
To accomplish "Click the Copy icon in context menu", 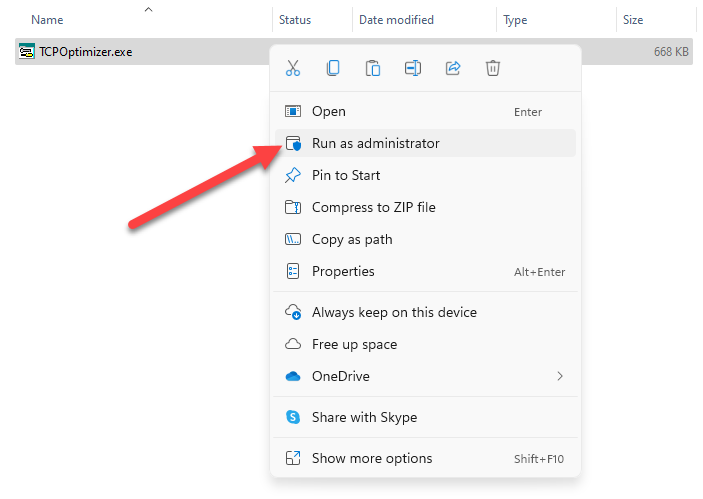I will (333, 68).
